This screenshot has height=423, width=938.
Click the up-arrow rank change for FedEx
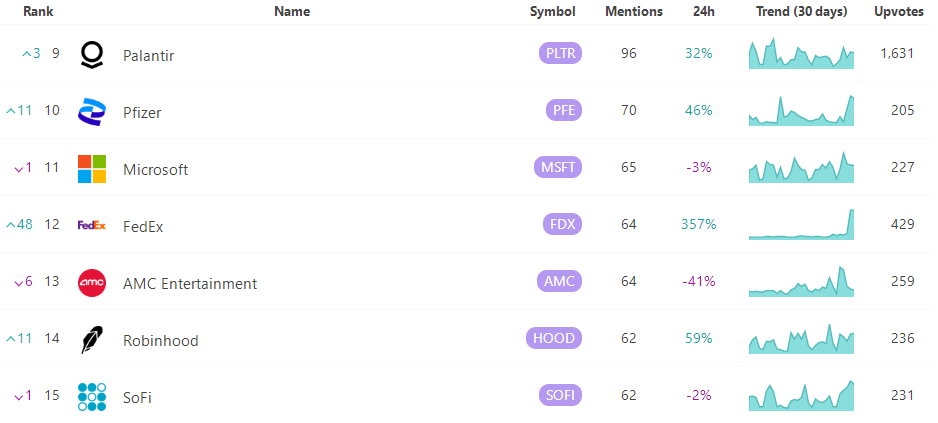pyautogui.click(x=19, y=225)
